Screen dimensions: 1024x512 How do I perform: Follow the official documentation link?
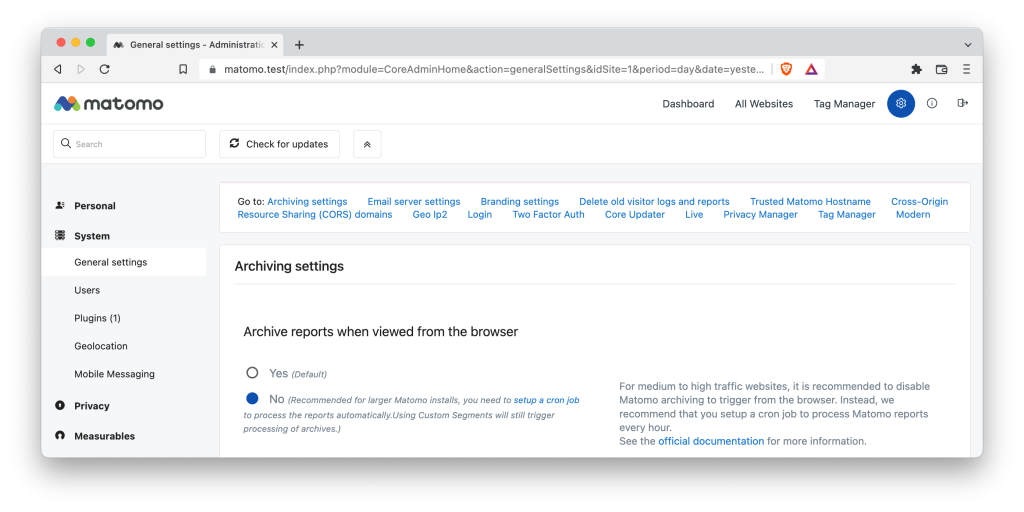pos(710,441)
